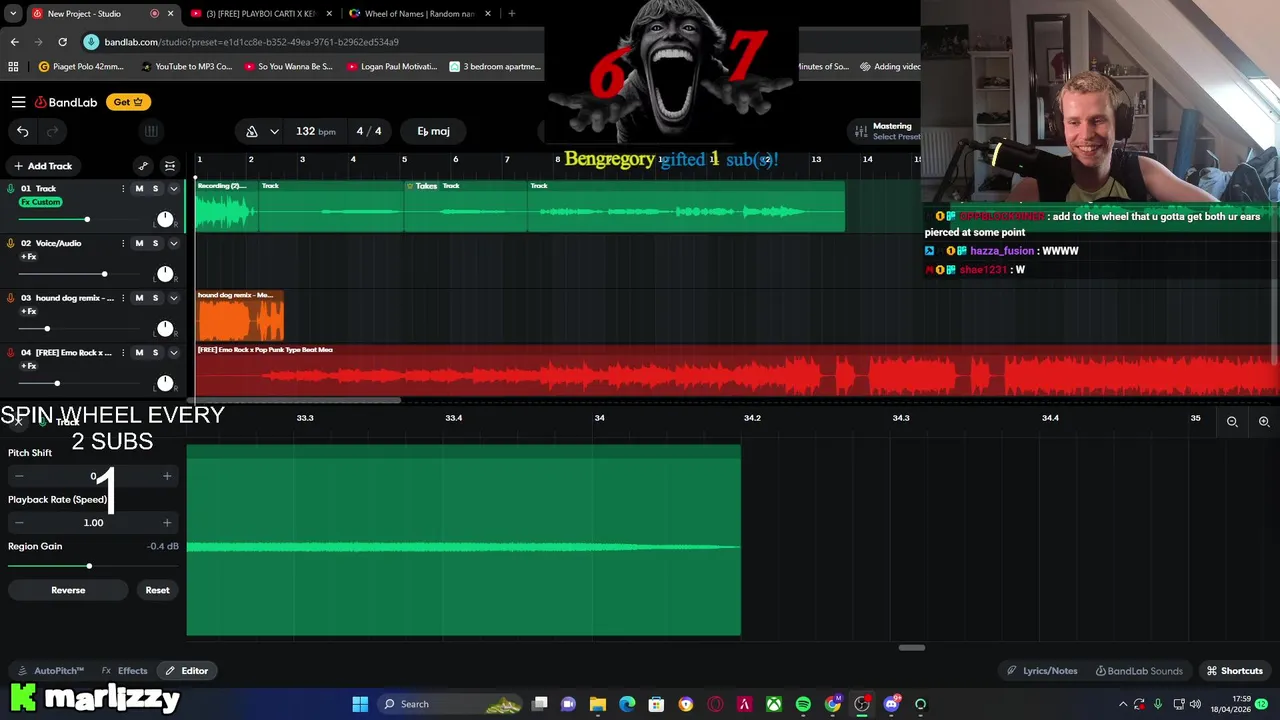Click the Reset button
The image size is (1280, 720).
pos(157,590)
